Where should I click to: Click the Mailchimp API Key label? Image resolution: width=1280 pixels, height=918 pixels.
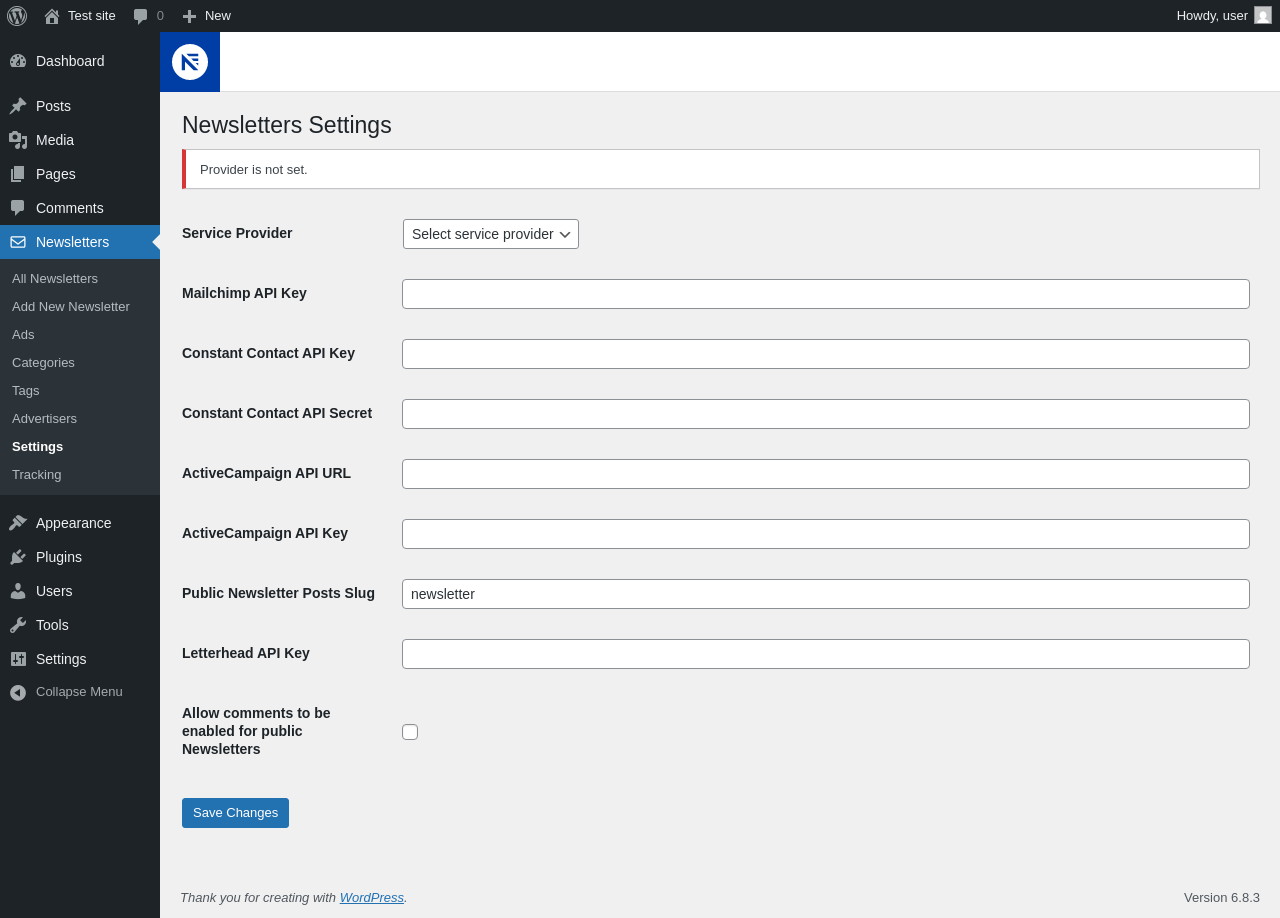coord(244,293)
